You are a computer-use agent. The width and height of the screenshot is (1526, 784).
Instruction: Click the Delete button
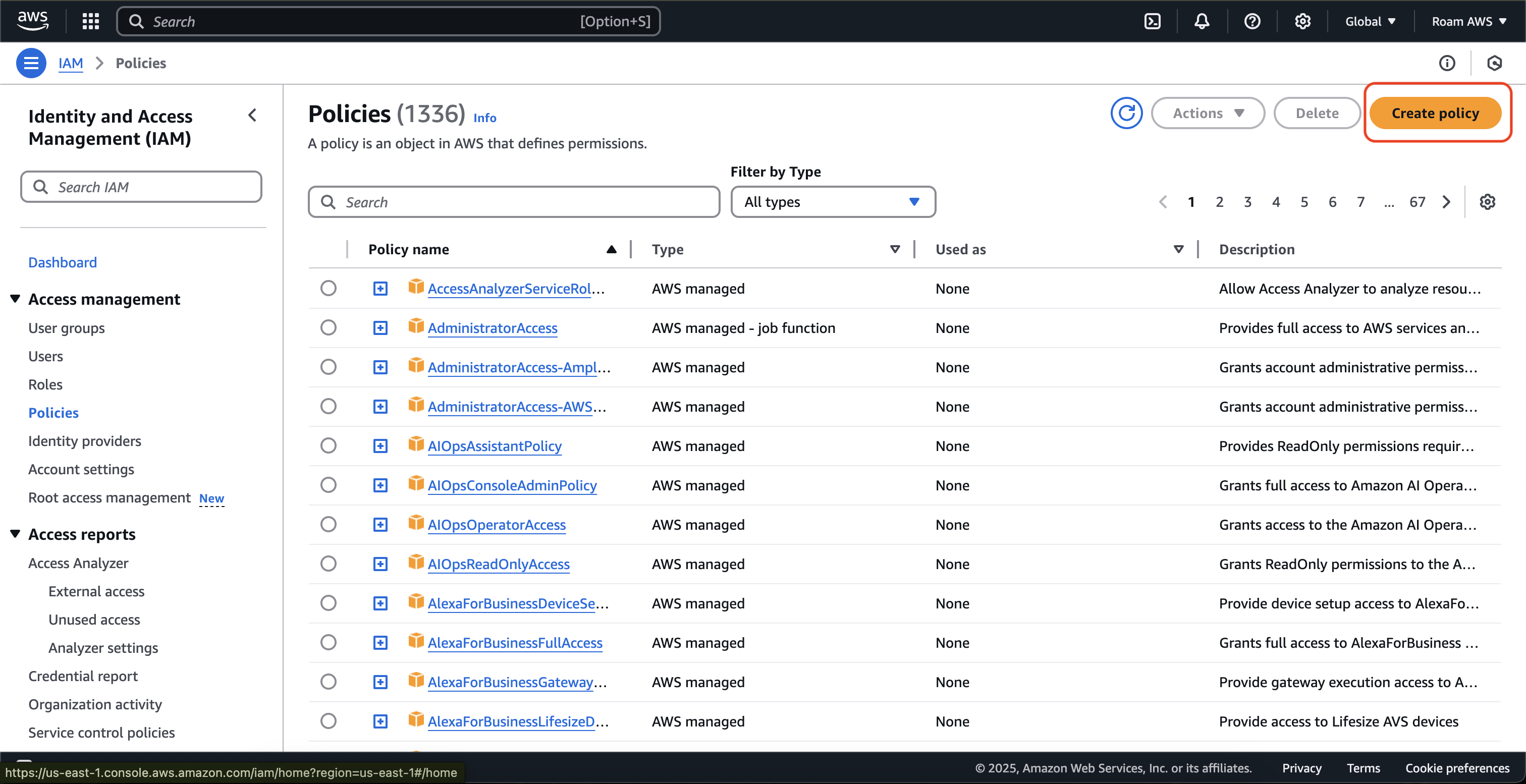coord(1316,113)
